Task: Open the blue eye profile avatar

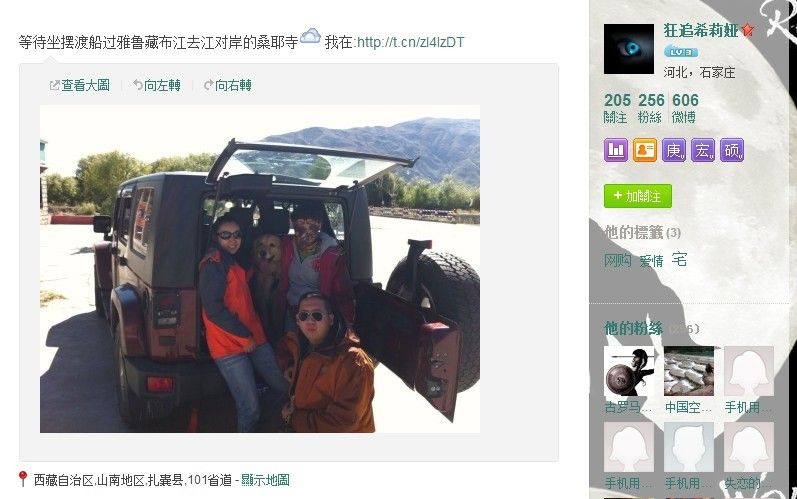Action: [629, 49]
